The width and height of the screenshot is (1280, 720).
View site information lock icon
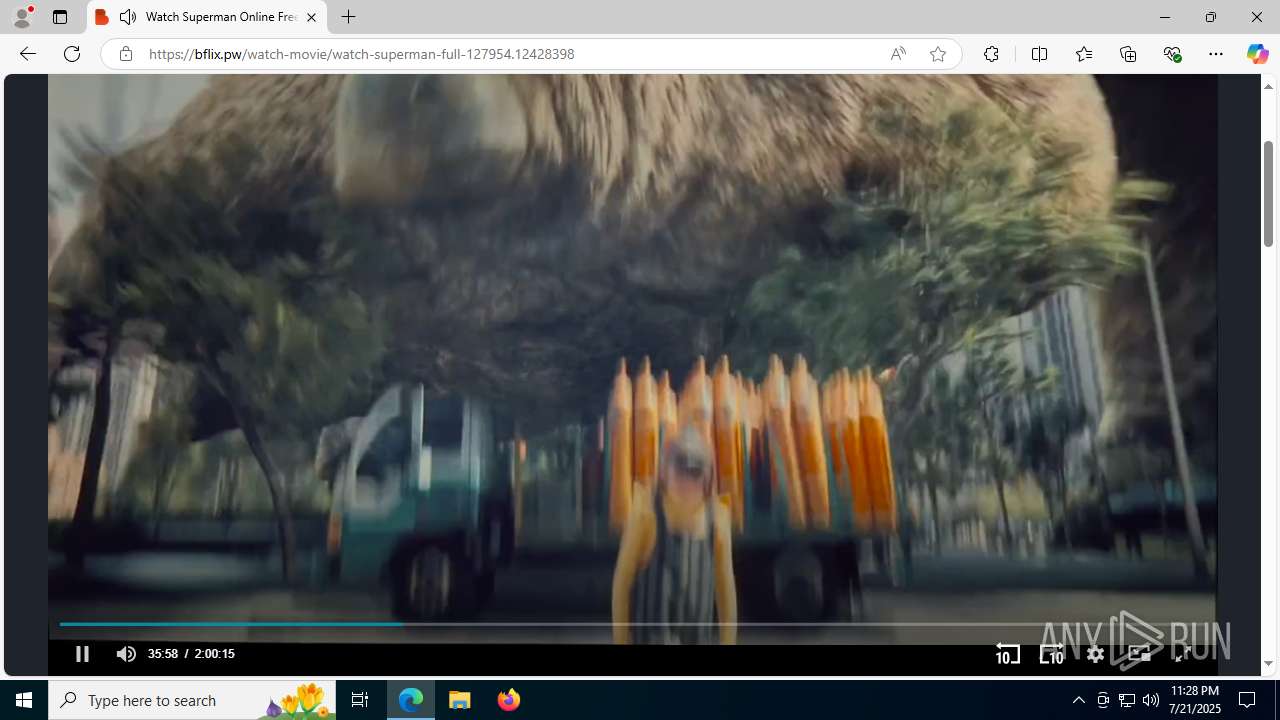coord(125,54)
